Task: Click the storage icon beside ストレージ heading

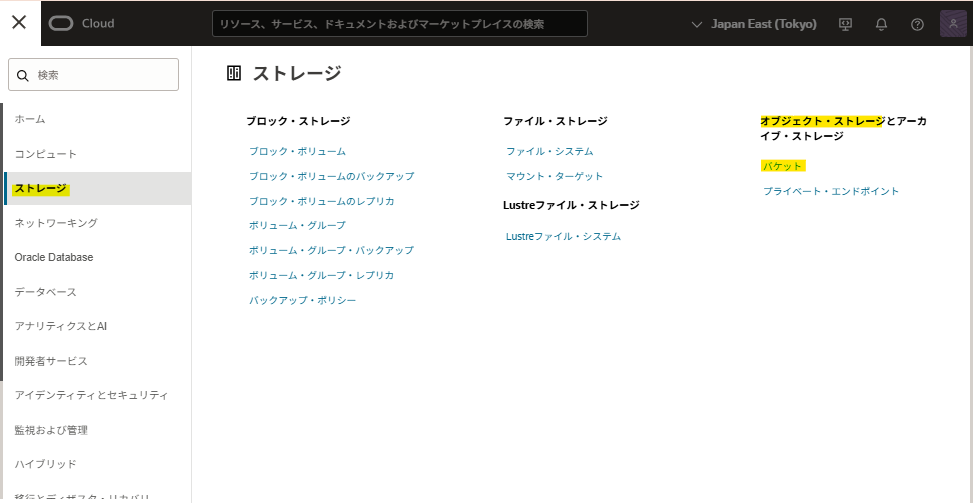Action: pyautogui.click(x=234, y=73)
